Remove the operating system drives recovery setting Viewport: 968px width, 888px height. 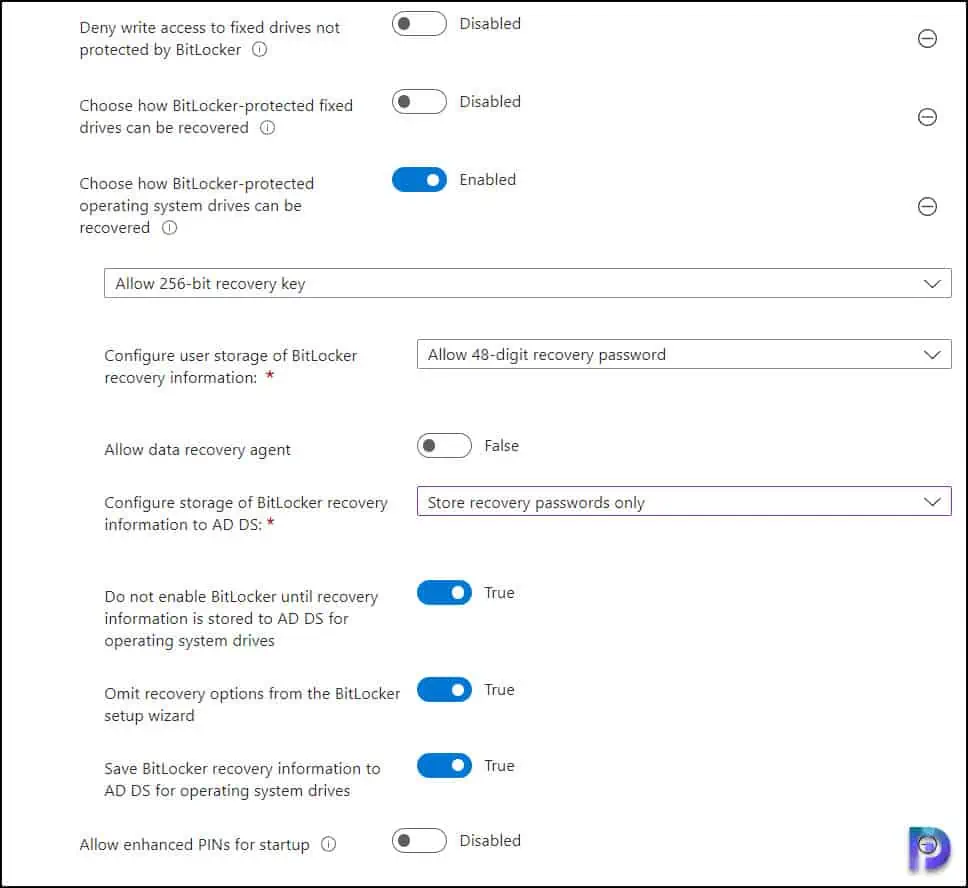(x=927, y=206)
